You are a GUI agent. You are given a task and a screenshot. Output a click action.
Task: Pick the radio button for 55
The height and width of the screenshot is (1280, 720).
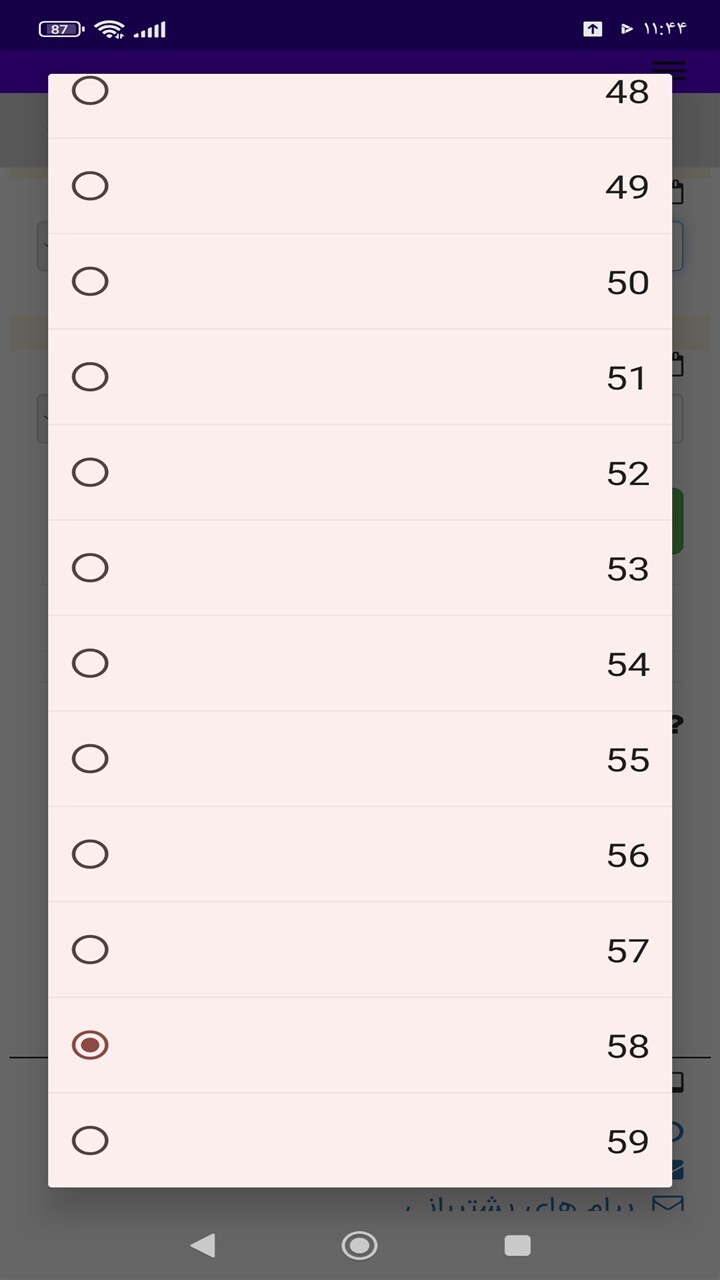(90, 759)
